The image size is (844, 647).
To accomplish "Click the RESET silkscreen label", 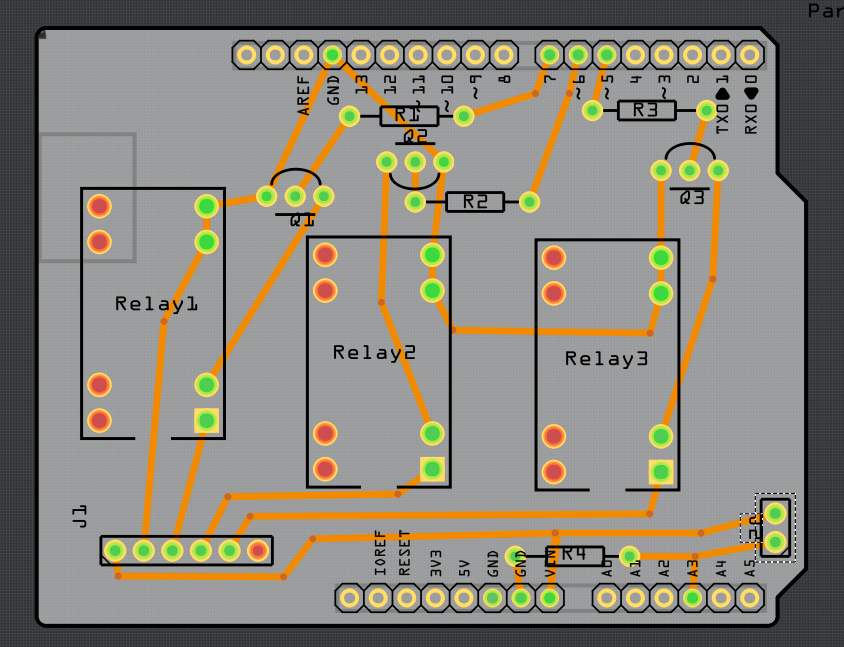I will (404, 553).
